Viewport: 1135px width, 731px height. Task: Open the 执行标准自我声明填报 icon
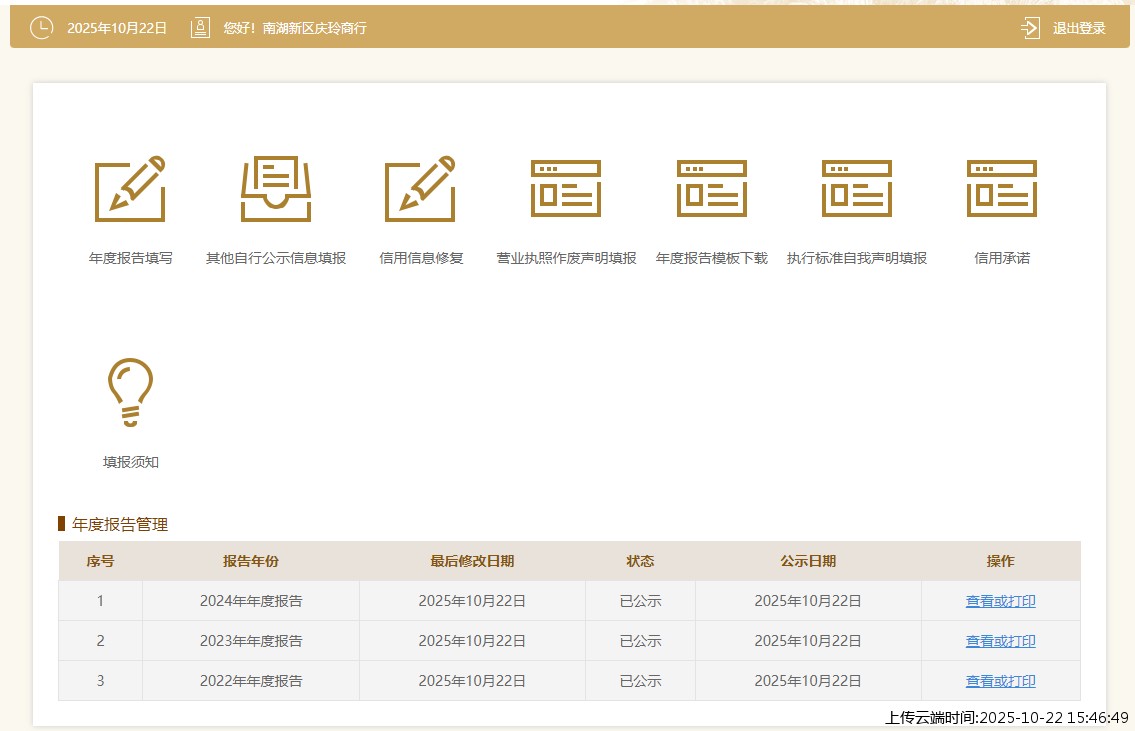coord(856,189)
